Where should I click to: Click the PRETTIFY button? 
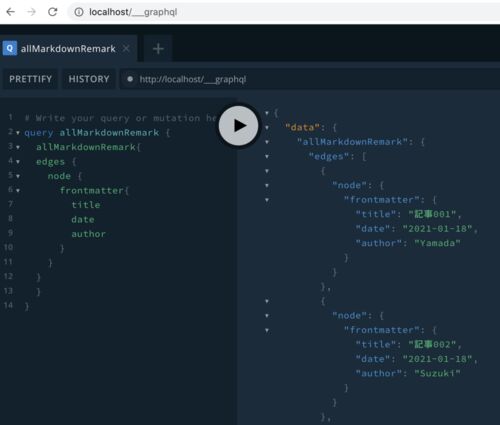[30, 79]
